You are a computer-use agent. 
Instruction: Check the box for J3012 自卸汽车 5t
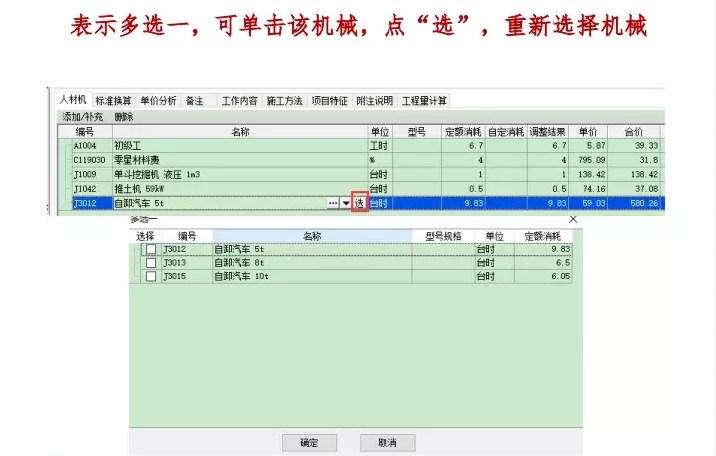[151, 249]
